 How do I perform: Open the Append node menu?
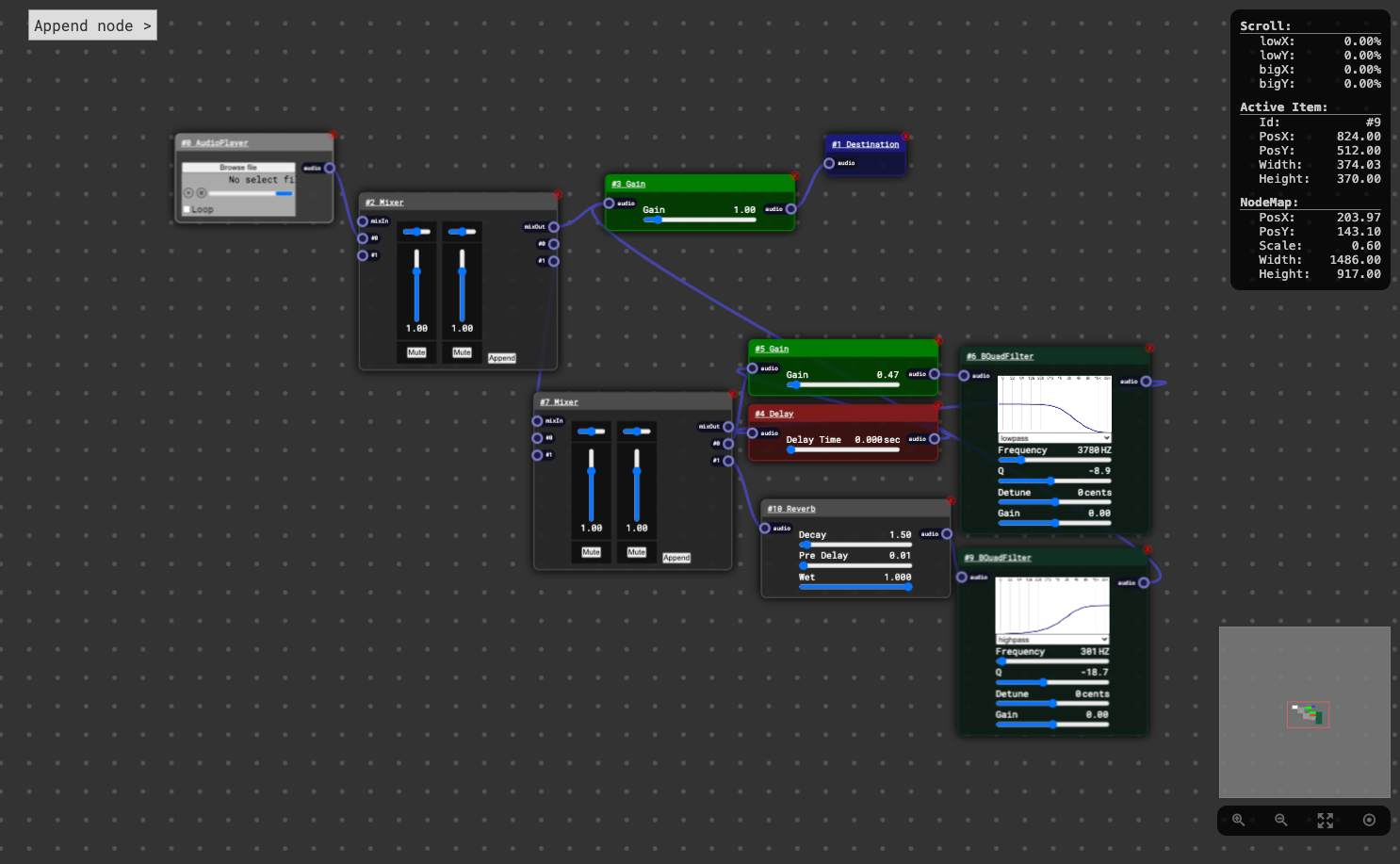coord(92,25)
